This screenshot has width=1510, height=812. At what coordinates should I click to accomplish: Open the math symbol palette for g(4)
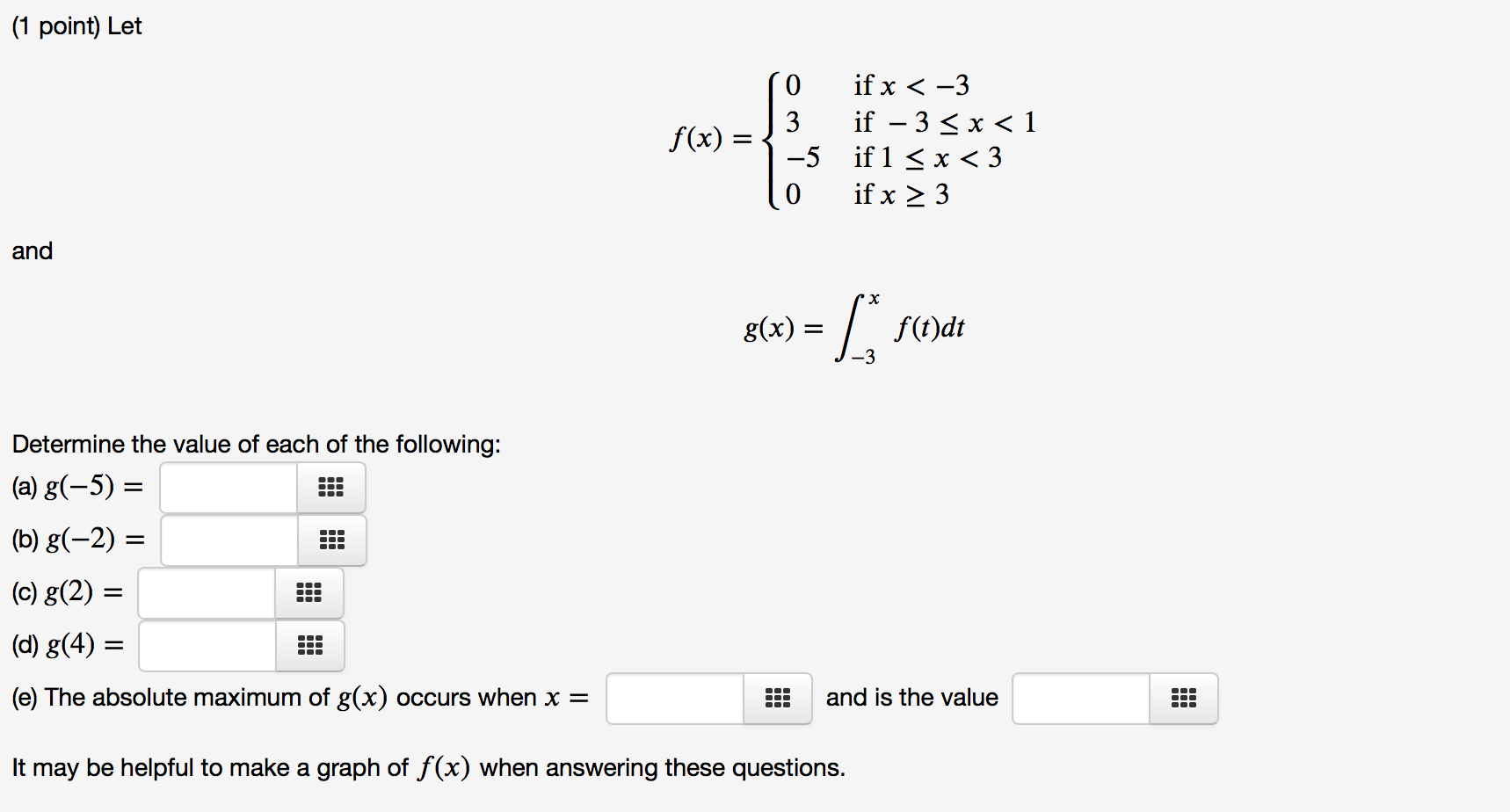pyautogui.click(x=309, y=646)
